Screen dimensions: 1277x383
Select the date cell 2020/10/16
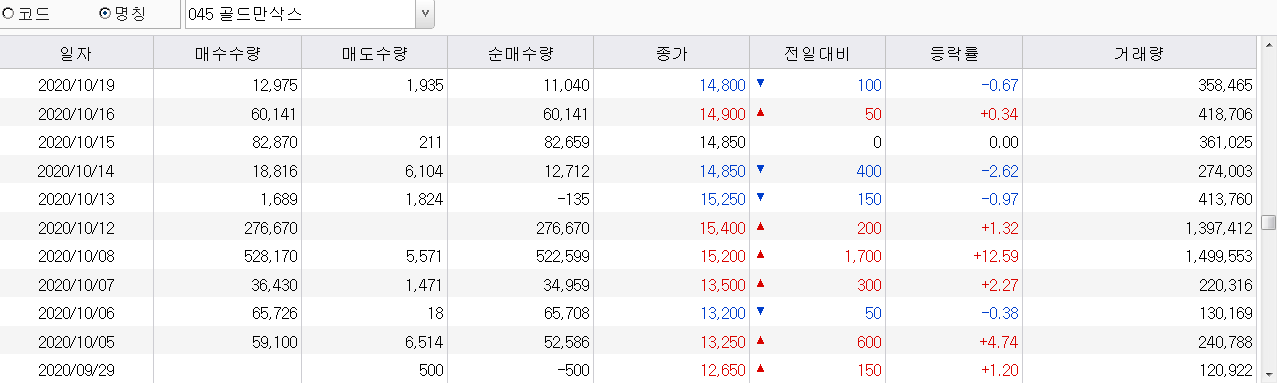(x=76, y=114)
